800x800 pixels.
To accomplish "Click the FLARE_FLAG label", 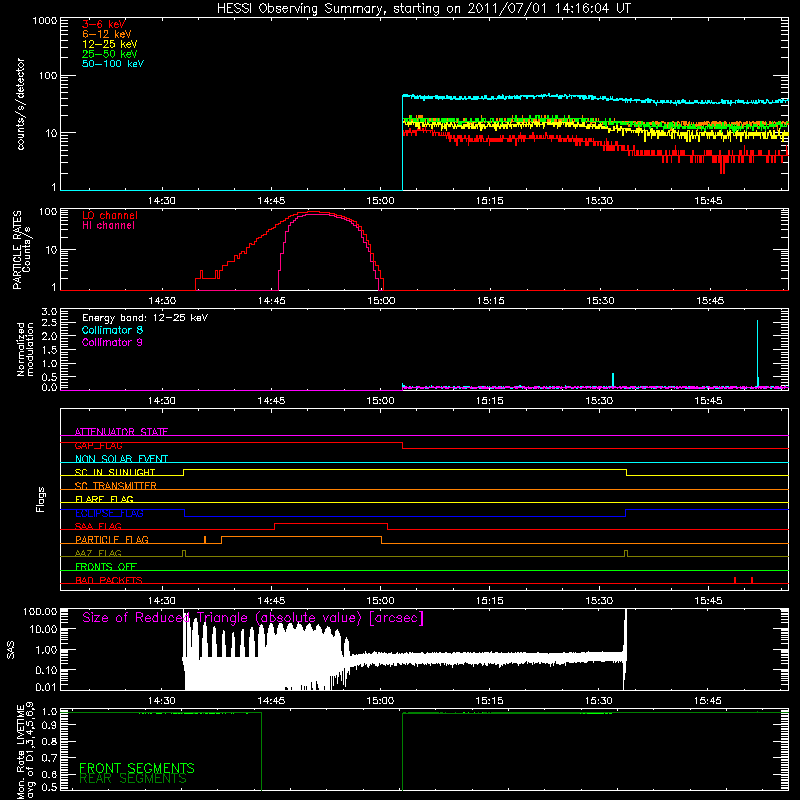I will [104, 499].
